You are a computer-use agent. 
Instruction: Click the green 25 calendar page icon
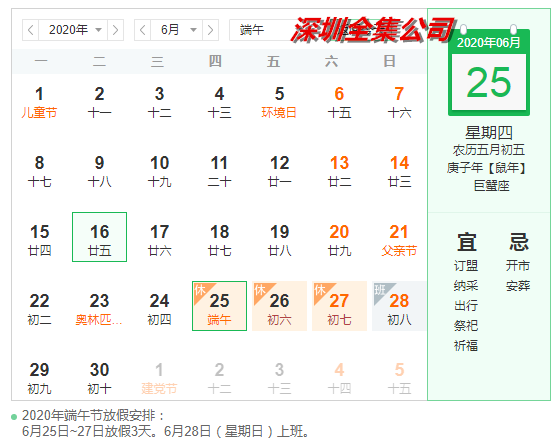489,73
